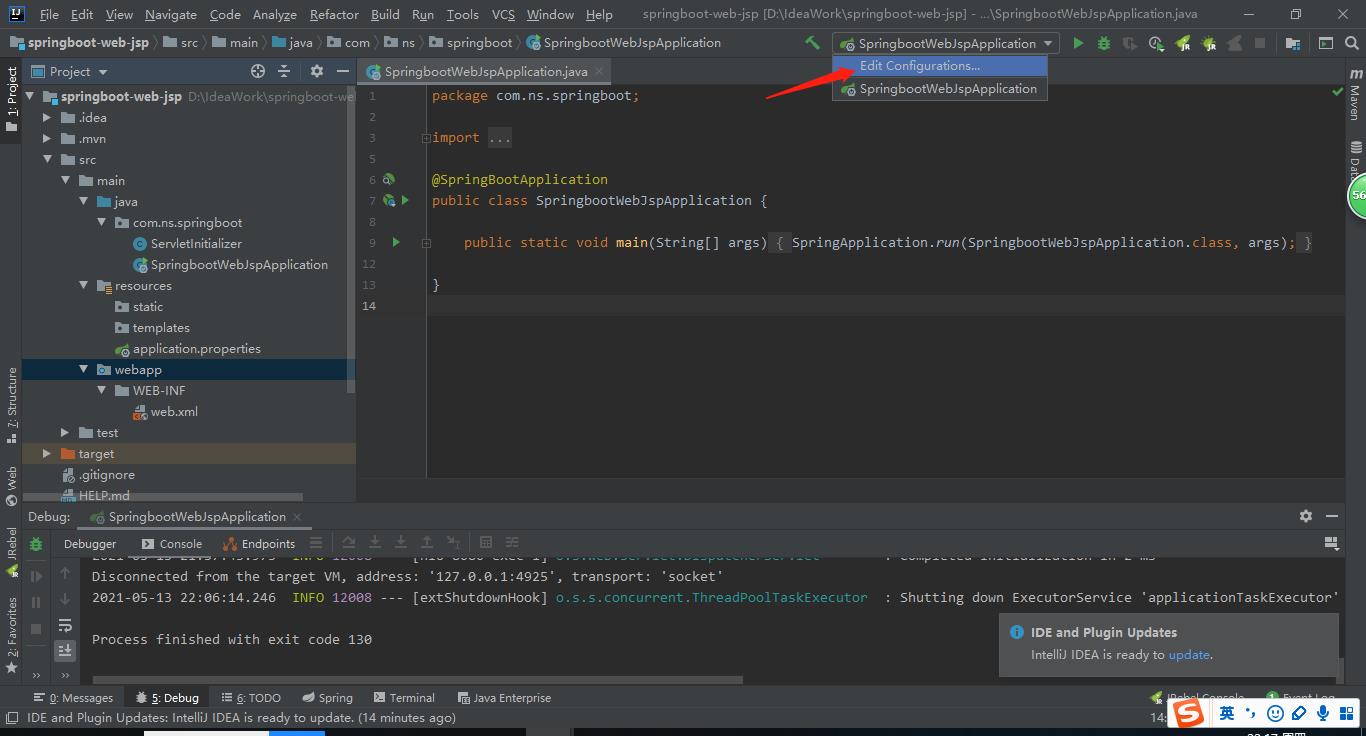1366x736 pixels.
Task: Collapse the WEB-INF folder
Action: point(102,390)
